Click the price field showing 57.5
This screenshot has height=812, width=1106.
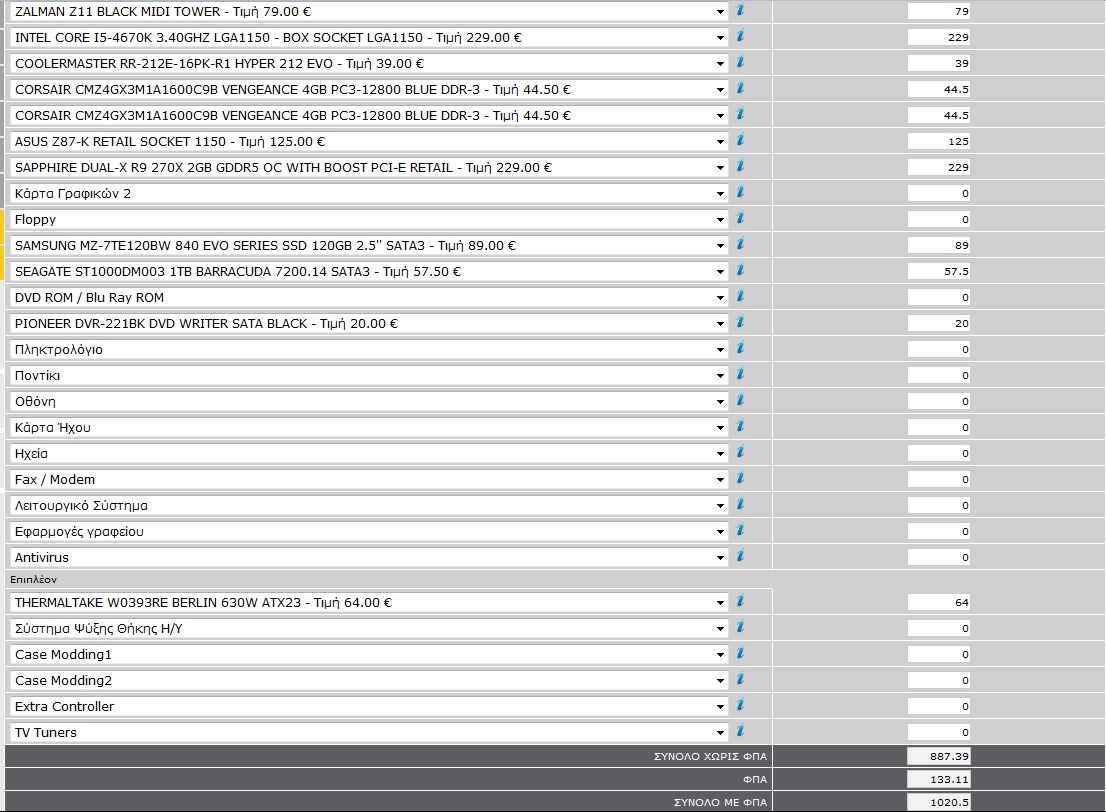tap(939, 271)
